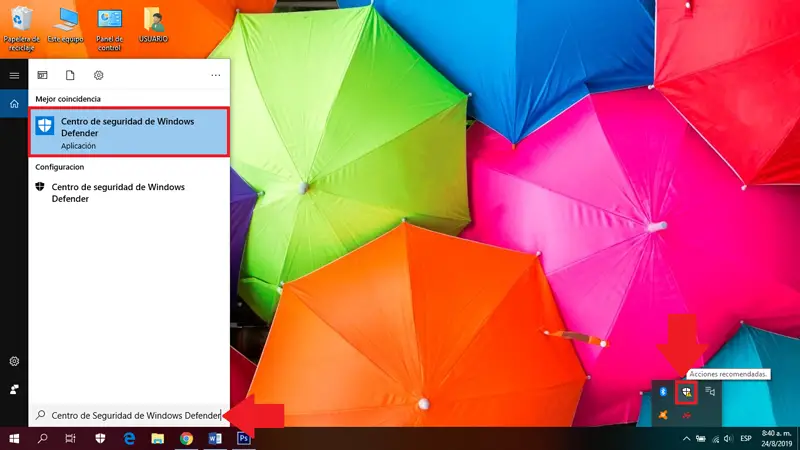Open search settings gear in left sidebar
This screenshot has width=800, height=450.
click(x=14, y=361)
